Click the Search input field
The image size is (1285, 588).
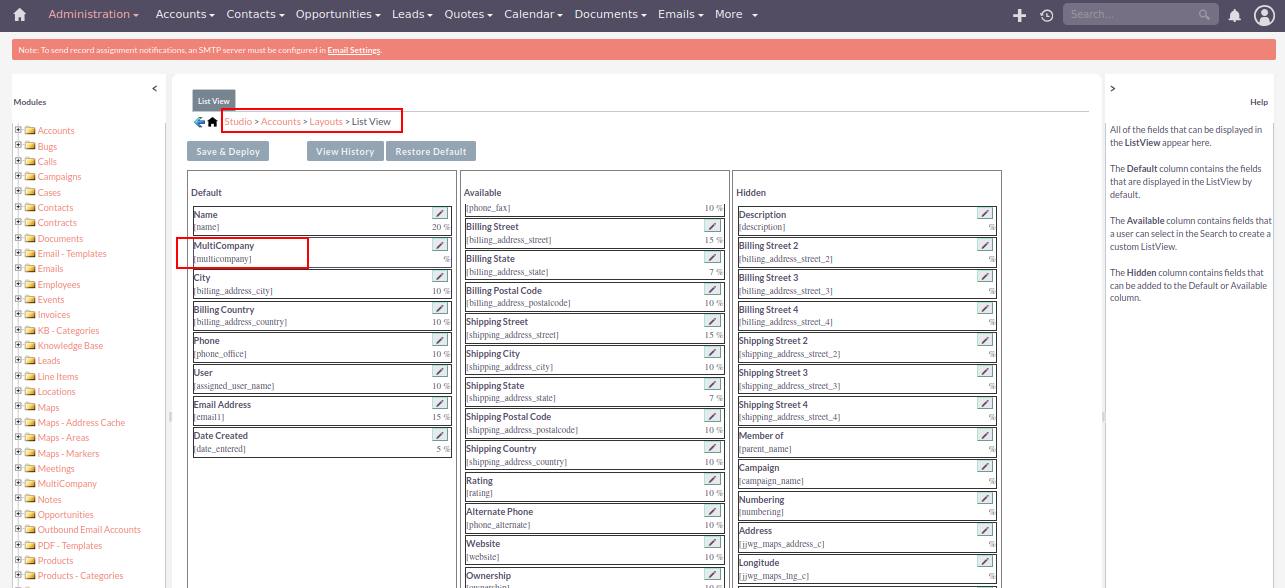click(x=1130, y=15)
